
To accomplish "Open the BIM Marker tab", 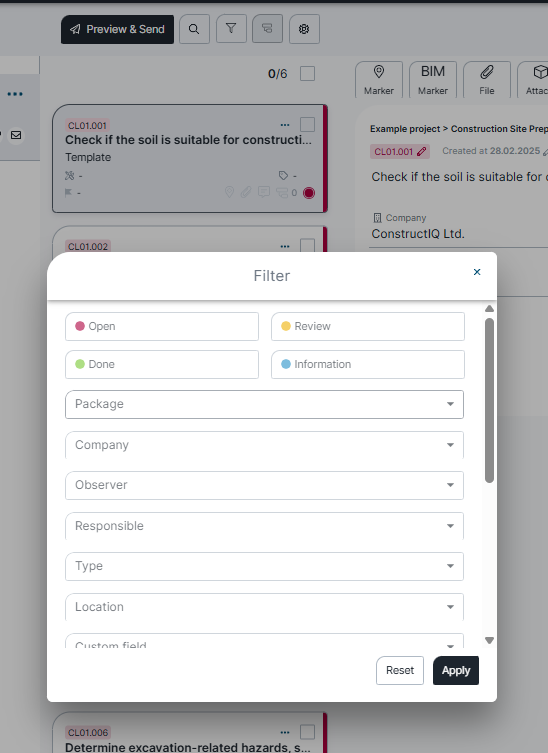I will [x=433, y=80].
